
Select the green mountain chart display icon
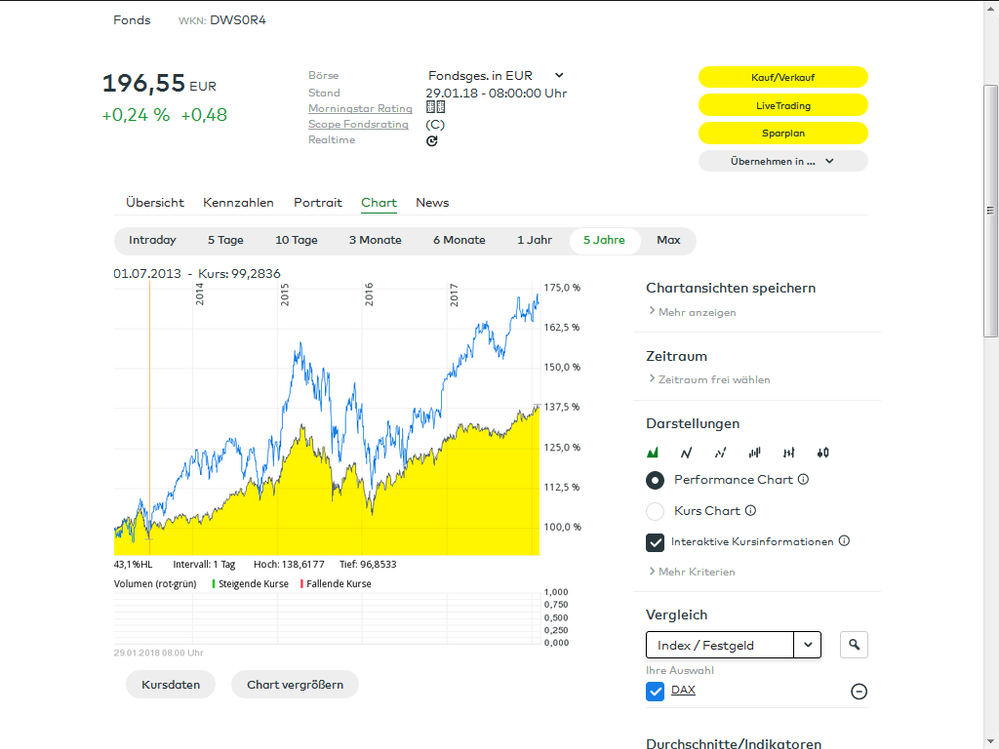click(x=654, y=452)
